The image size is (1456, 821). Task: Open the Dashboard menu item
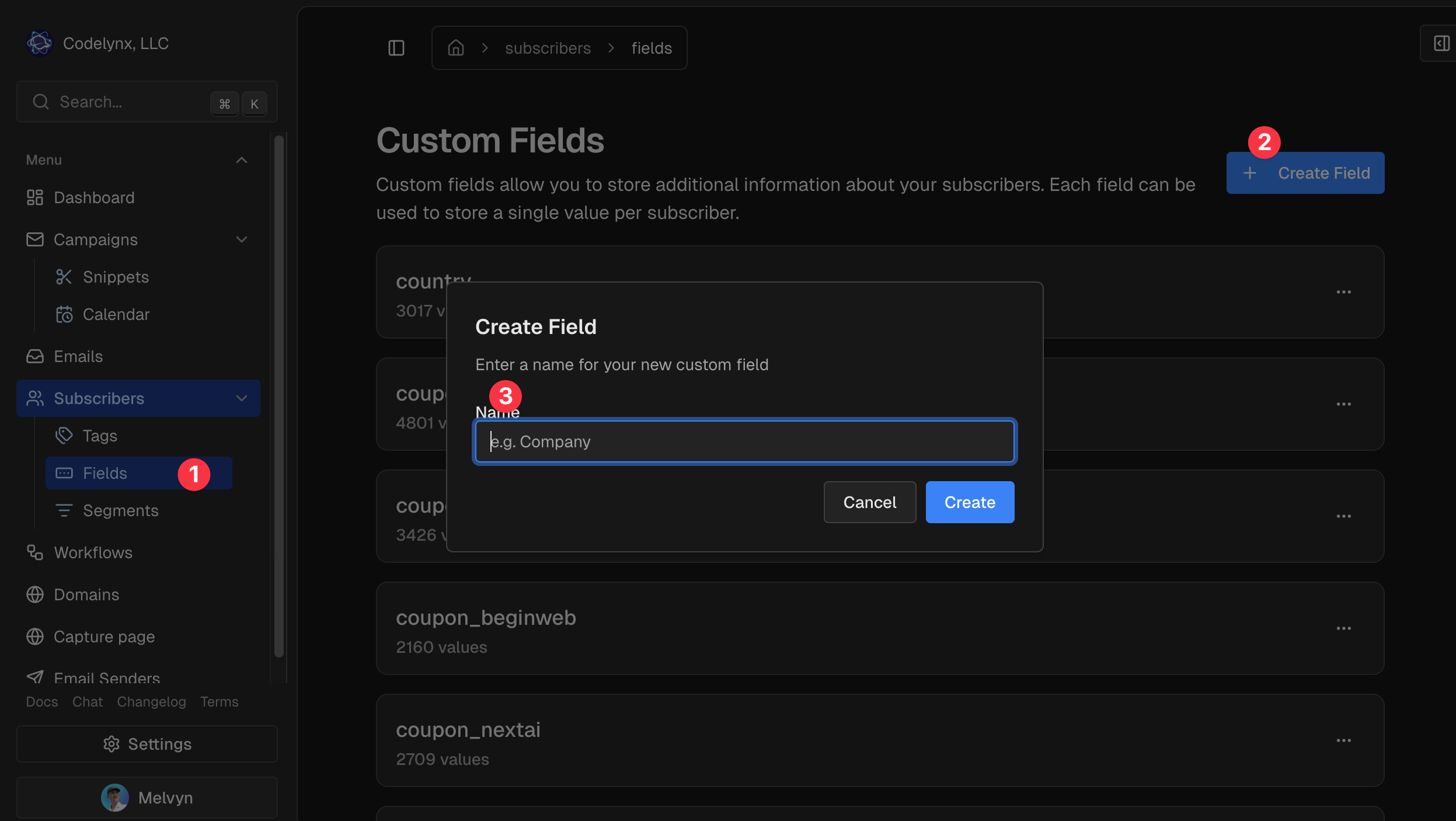coord(94,197)
